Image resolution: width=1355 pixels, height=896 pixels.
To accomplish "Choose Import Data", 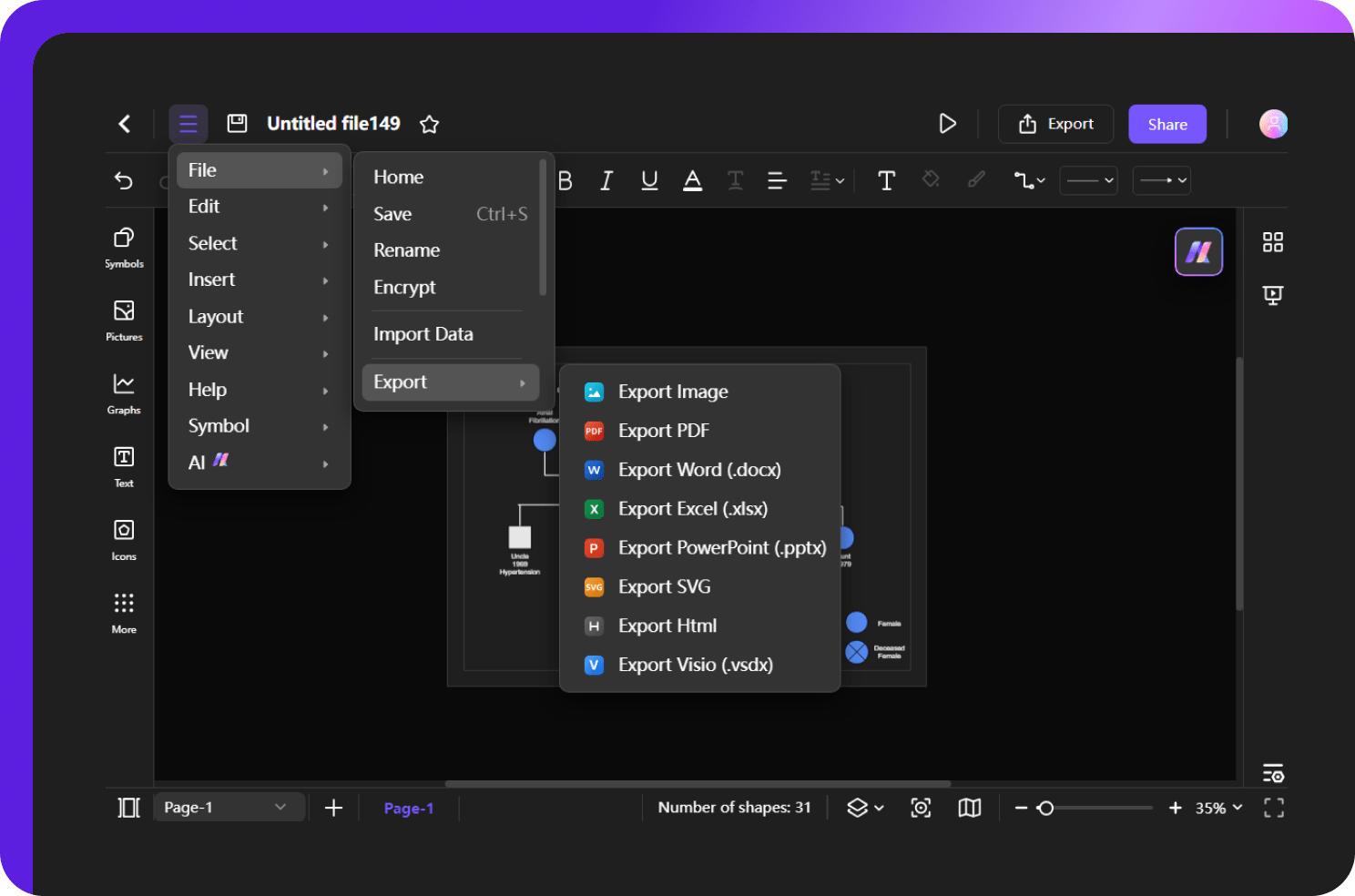I will (451, 334).
